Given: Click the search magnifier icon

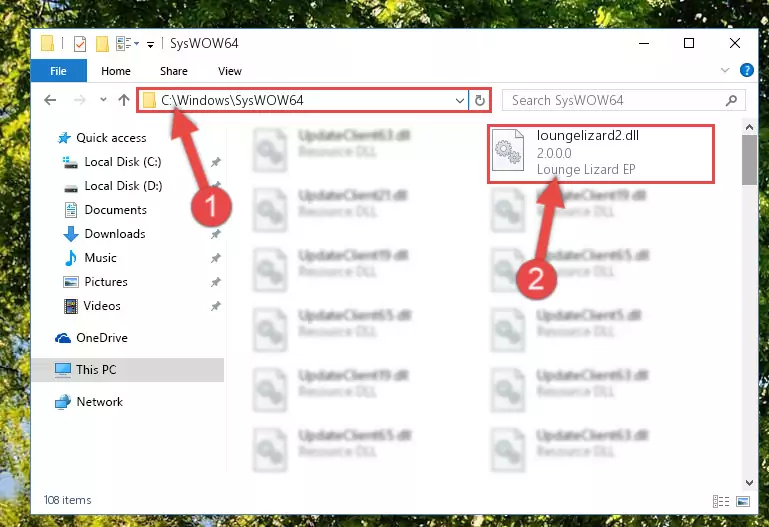Looking at the screenshot, I should coord(731,100).
